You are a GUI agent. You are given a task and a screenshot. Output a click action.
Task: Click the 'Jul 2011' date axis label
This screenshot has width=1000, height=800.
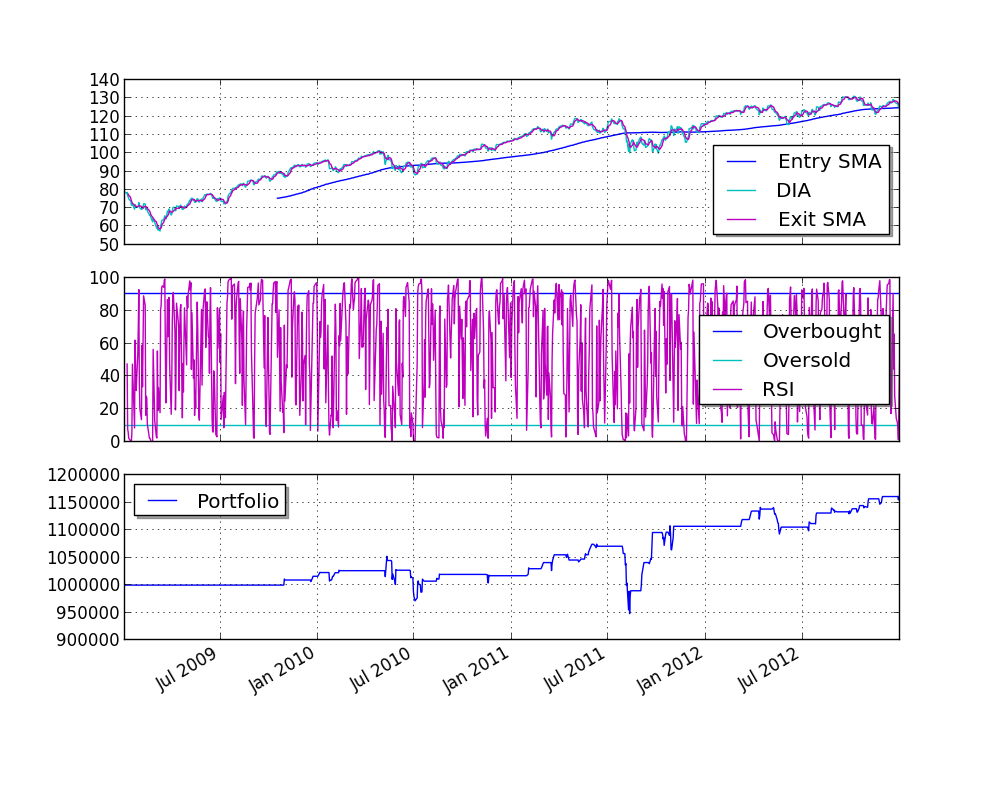coord(574,670)
